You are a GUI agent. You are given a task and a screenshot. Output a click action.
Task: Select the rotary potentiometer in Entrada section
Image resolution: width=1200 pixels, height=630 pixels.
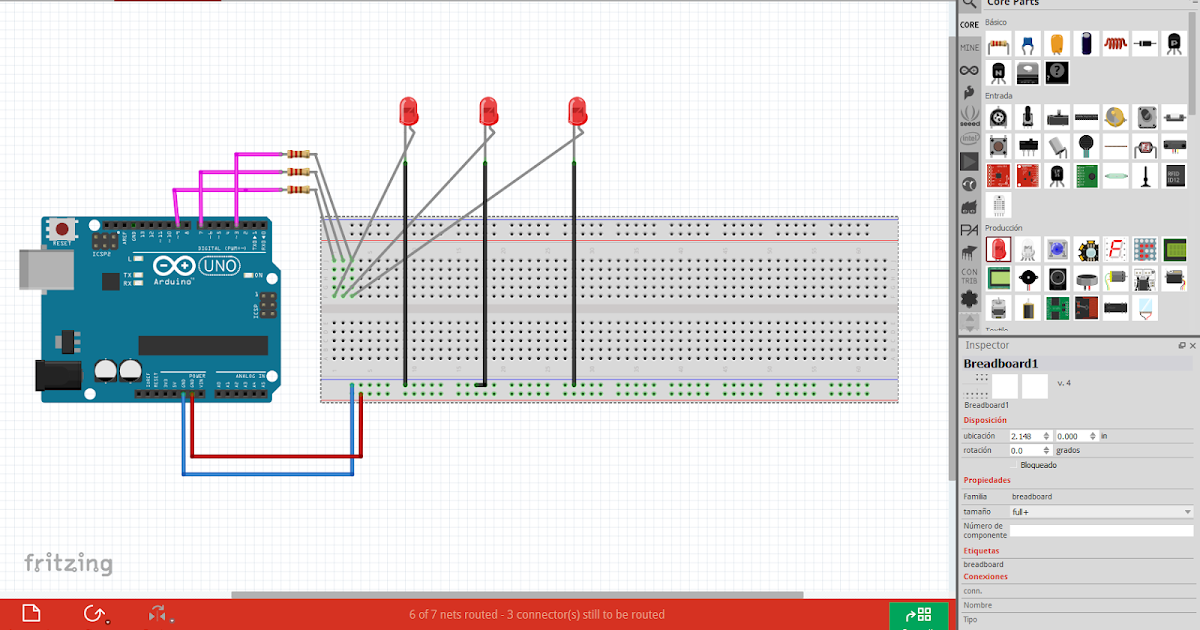tap(997, 115)
